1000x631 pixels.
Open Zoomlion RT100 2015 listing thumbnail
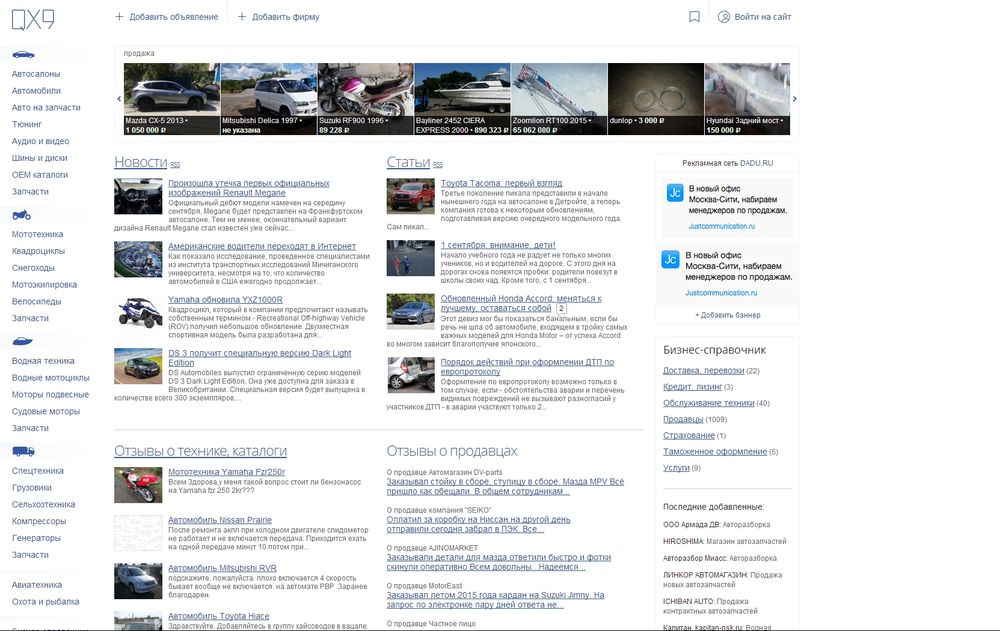pyautogui.click(x=559, y=99)
